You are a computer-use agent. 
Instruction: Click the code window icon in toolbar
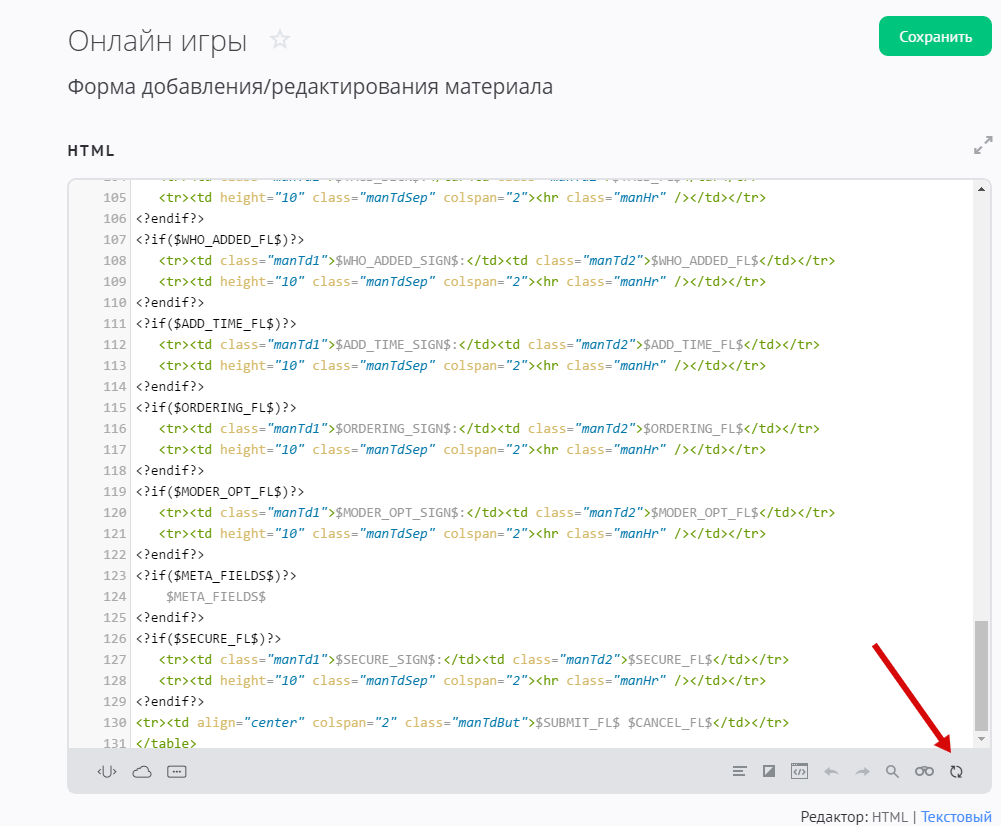click(x=799, y=771)
